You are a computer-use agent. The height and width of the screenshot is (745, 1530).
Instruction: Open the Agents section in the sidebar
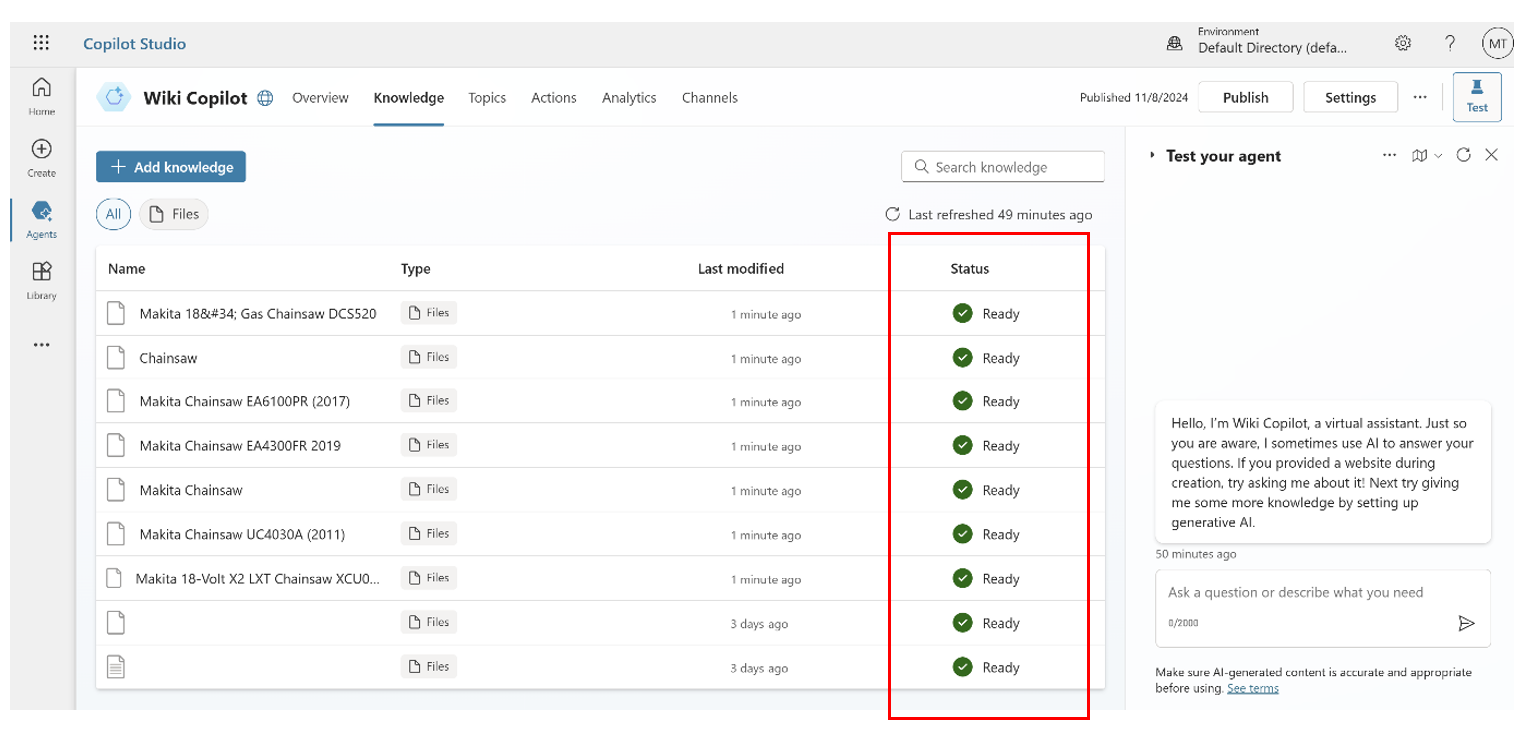coord(40,218)
